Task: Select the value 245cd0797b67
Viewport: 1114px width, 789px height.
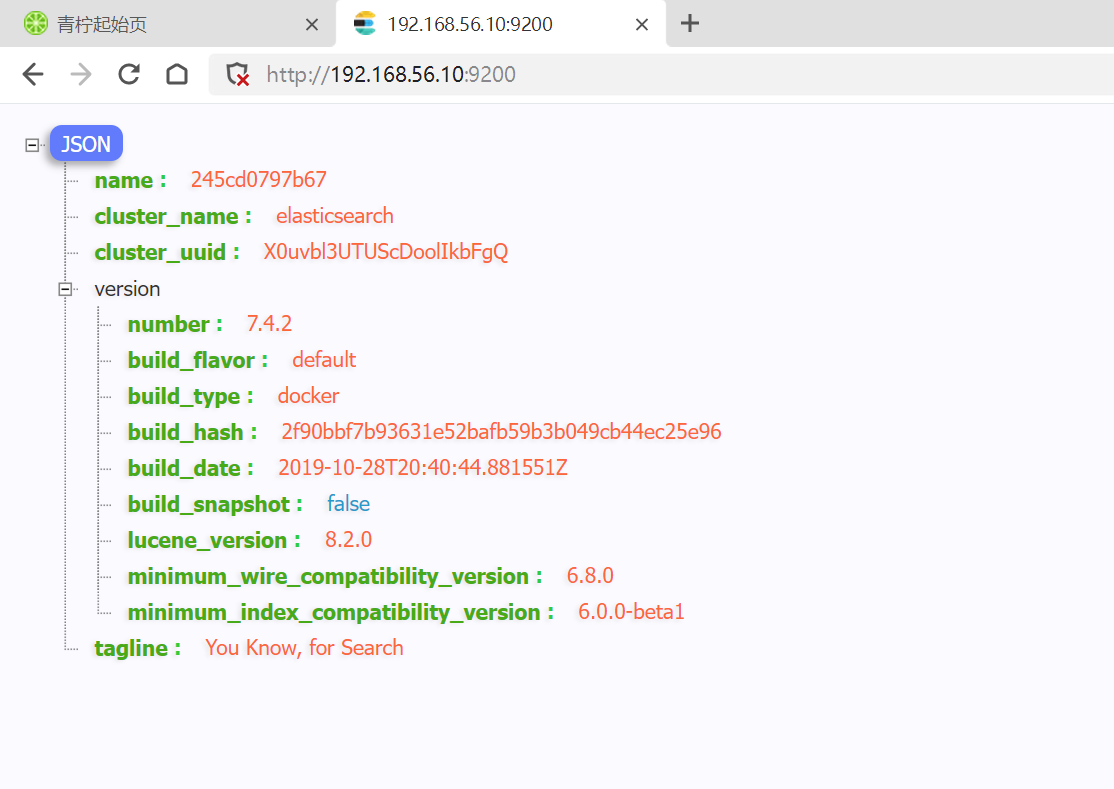Action: 259,180
